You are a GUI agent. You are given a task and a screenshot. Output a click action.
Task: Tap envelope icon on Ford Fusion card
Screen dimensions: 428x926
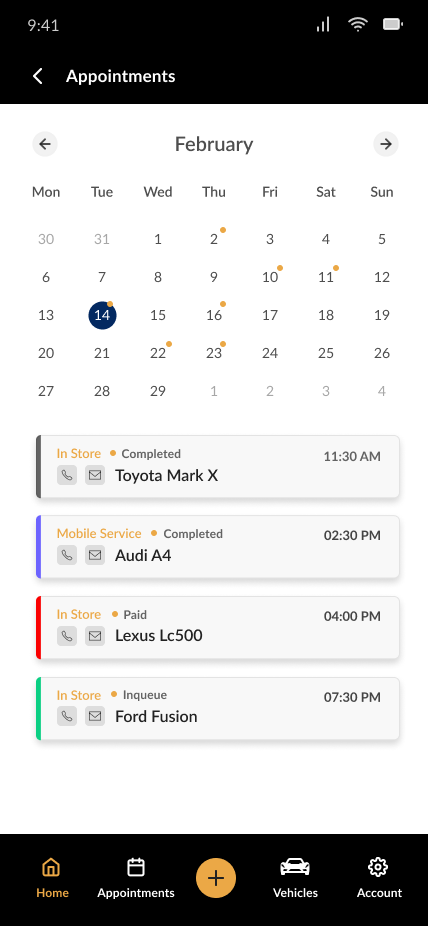95,716
